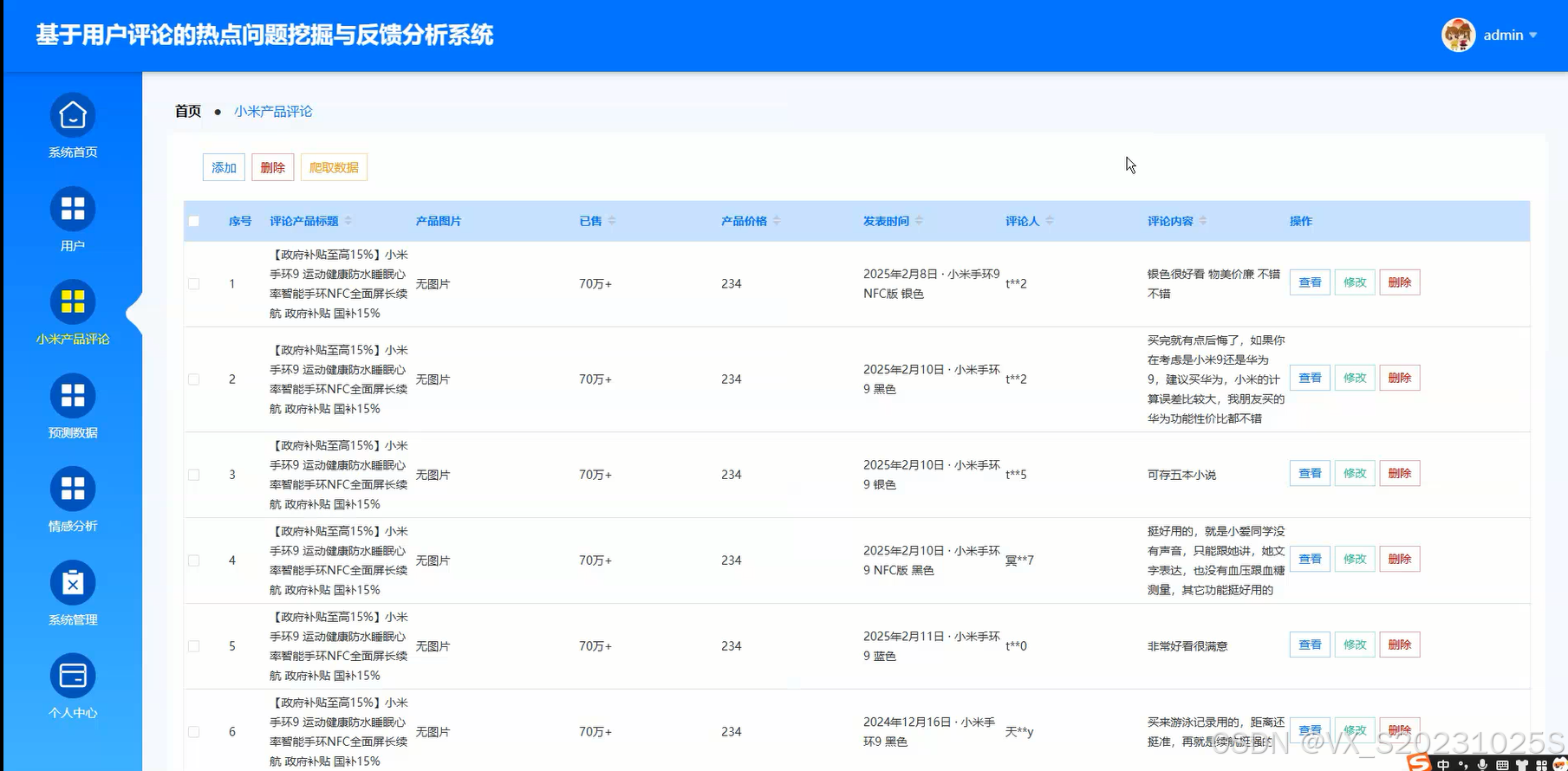Sort by 已售 column arrows
The height and width of the screenshot is (771, 1568).
(x=612, y=221)
